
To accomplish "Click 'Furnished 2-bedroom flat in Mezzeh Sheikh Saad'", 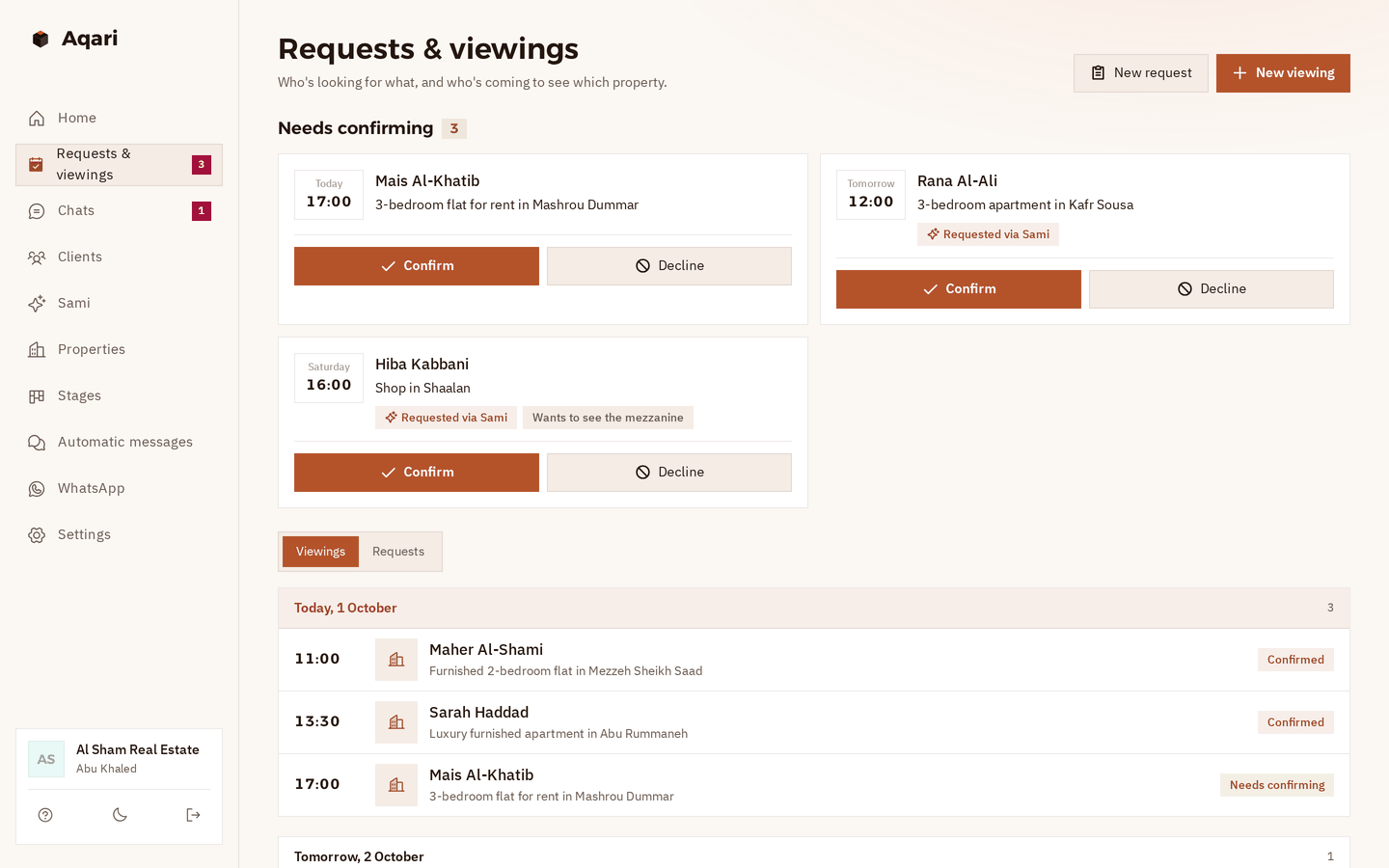I will click(566, 671).
